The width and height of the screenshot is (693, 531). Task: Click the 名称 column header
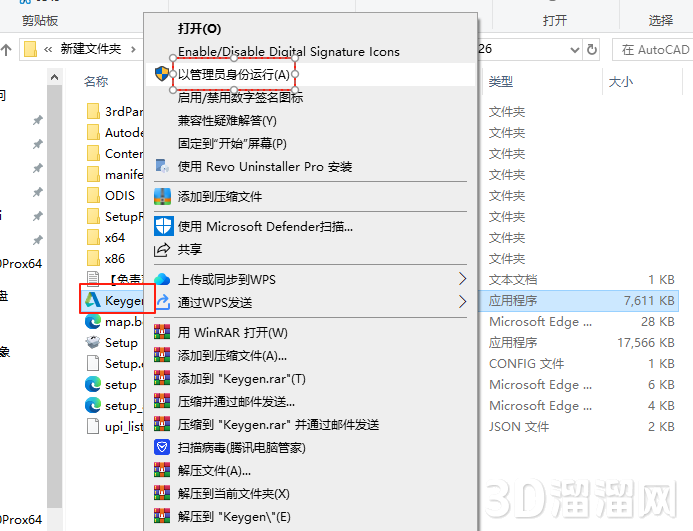pos(96,81)
